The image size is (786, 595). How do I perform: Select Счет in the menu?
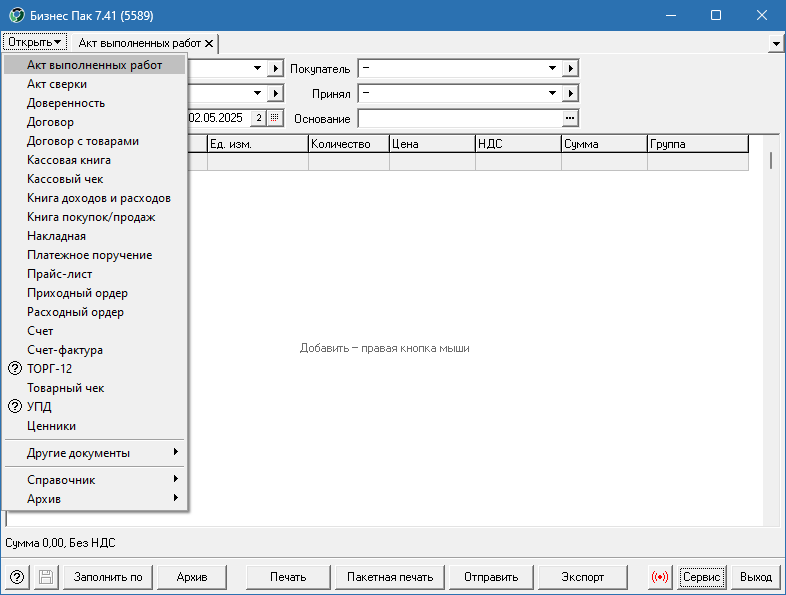[95, 331]
